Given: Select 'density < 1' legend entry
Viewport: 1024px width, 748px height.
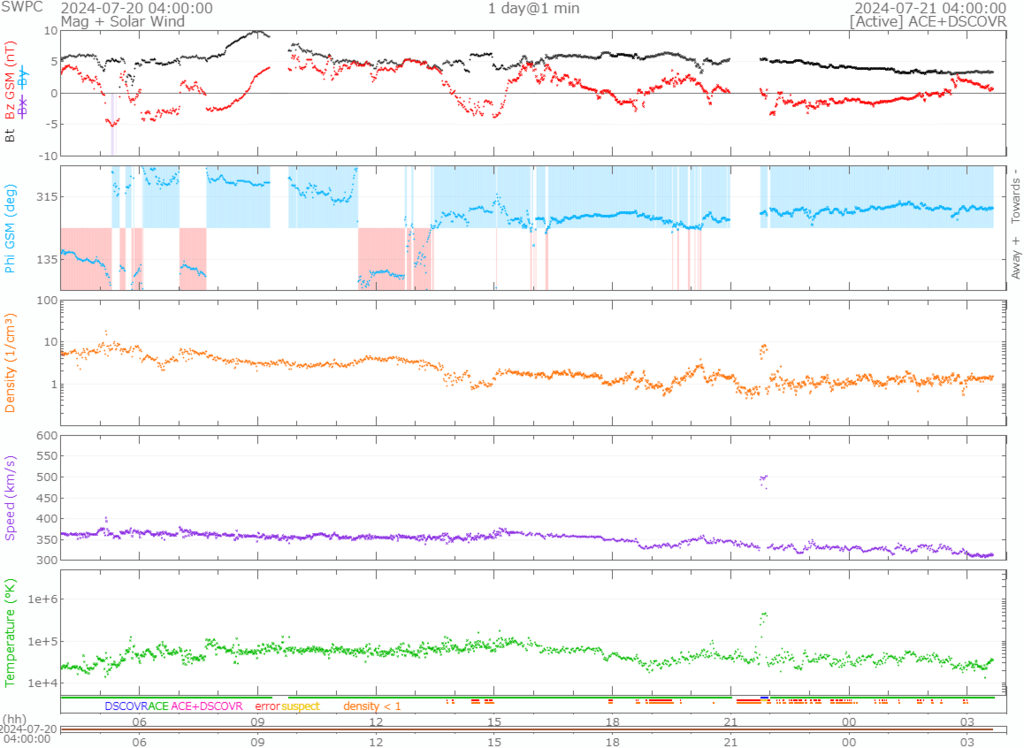Looking at the screenshot, I should [372, 706].
